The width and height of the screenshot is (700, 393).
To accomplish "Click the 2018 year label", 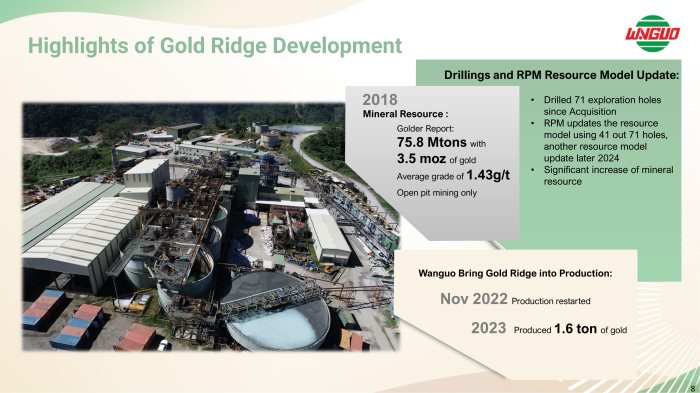I will point(379,100).
